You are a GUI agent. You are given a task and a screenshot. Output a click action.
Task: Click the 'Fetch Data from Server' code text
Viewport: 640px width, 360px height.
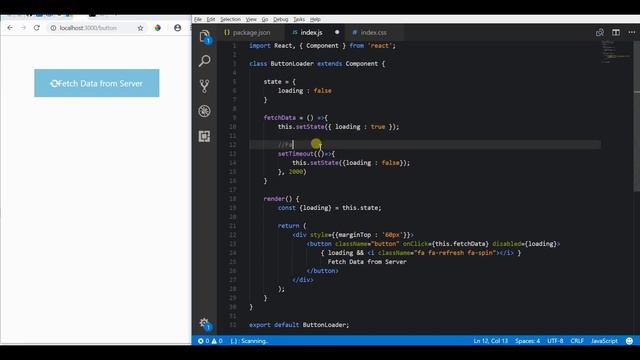click(x=367, y=262)
